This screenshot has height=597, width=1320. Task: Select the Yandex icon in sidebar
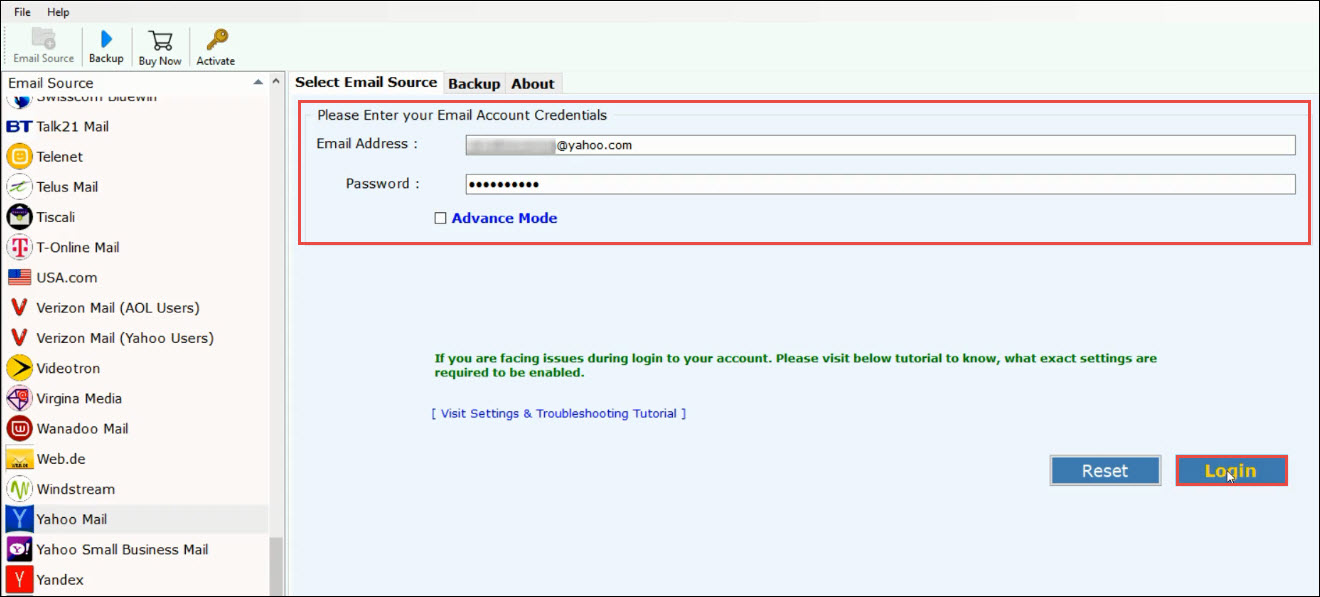point(19,579)
